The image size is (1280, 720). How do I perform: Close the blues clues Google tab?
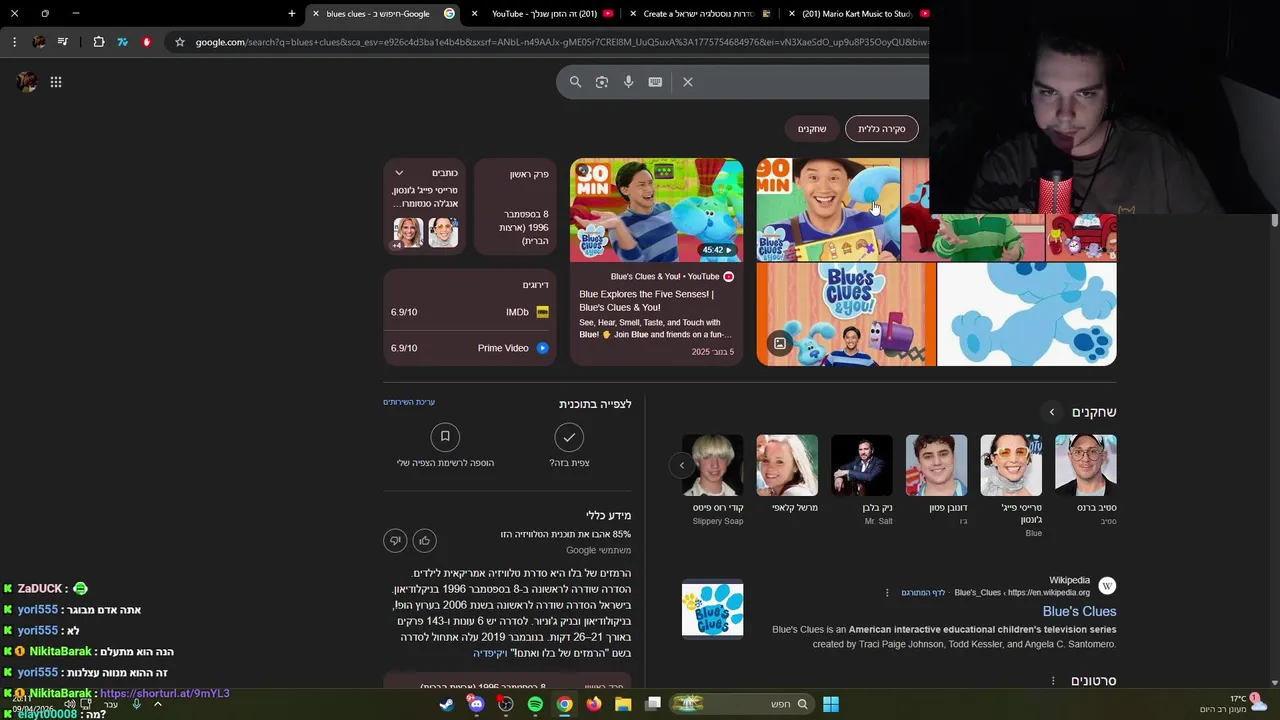(x=316, y=13)
